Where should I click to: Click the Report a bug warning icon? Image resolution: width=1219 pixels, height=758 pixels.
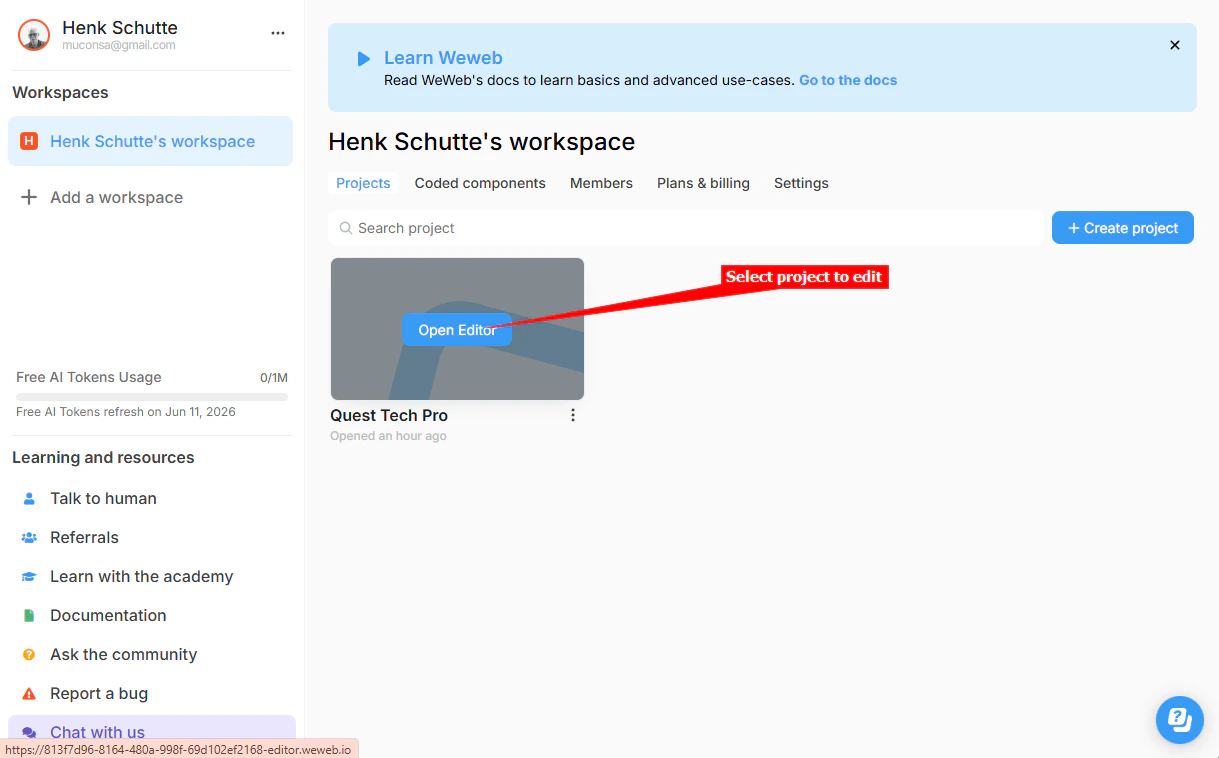tap(29, 693)
